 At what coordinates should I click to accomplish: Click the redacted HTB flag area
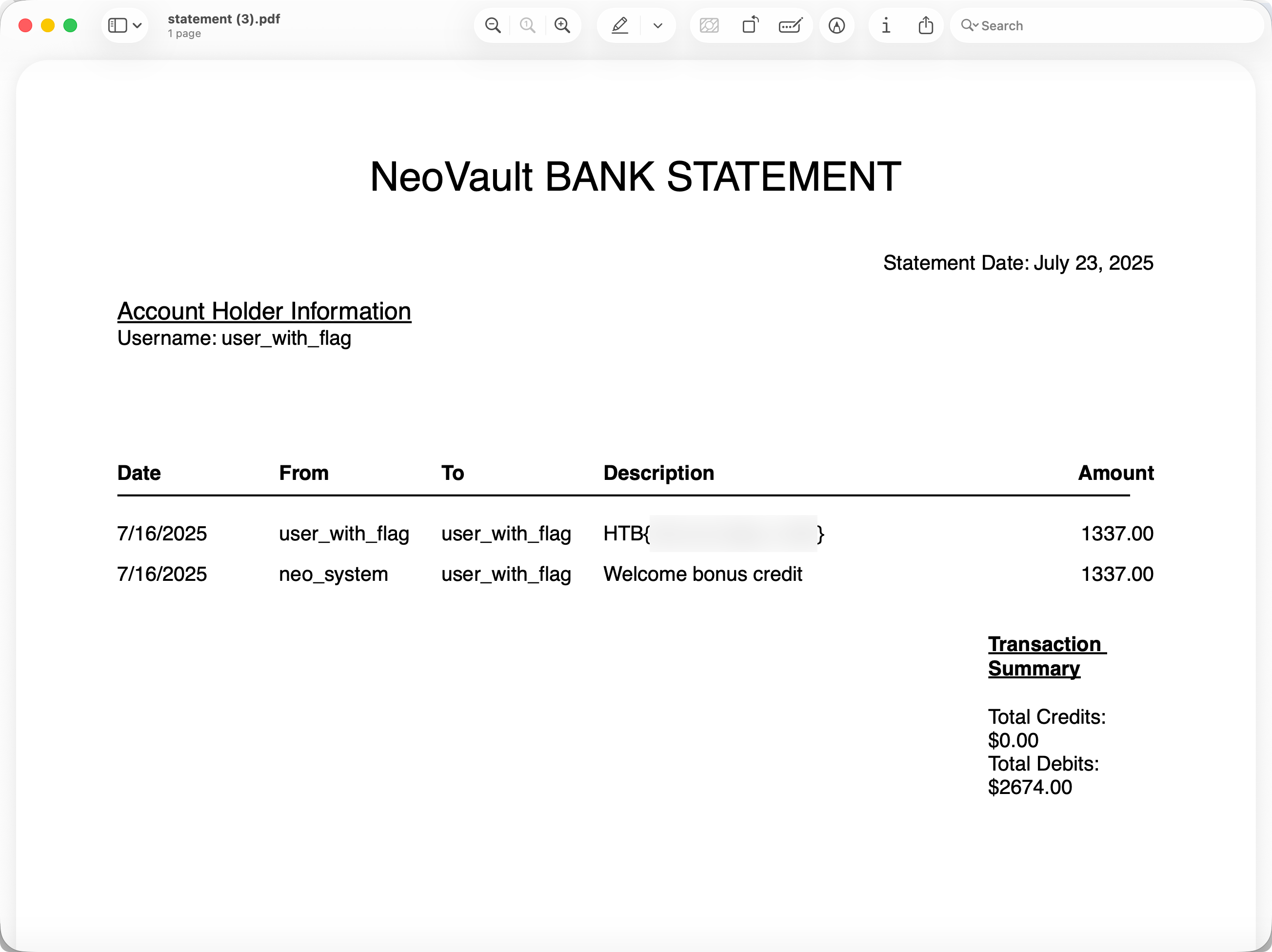tap(733, 534)
